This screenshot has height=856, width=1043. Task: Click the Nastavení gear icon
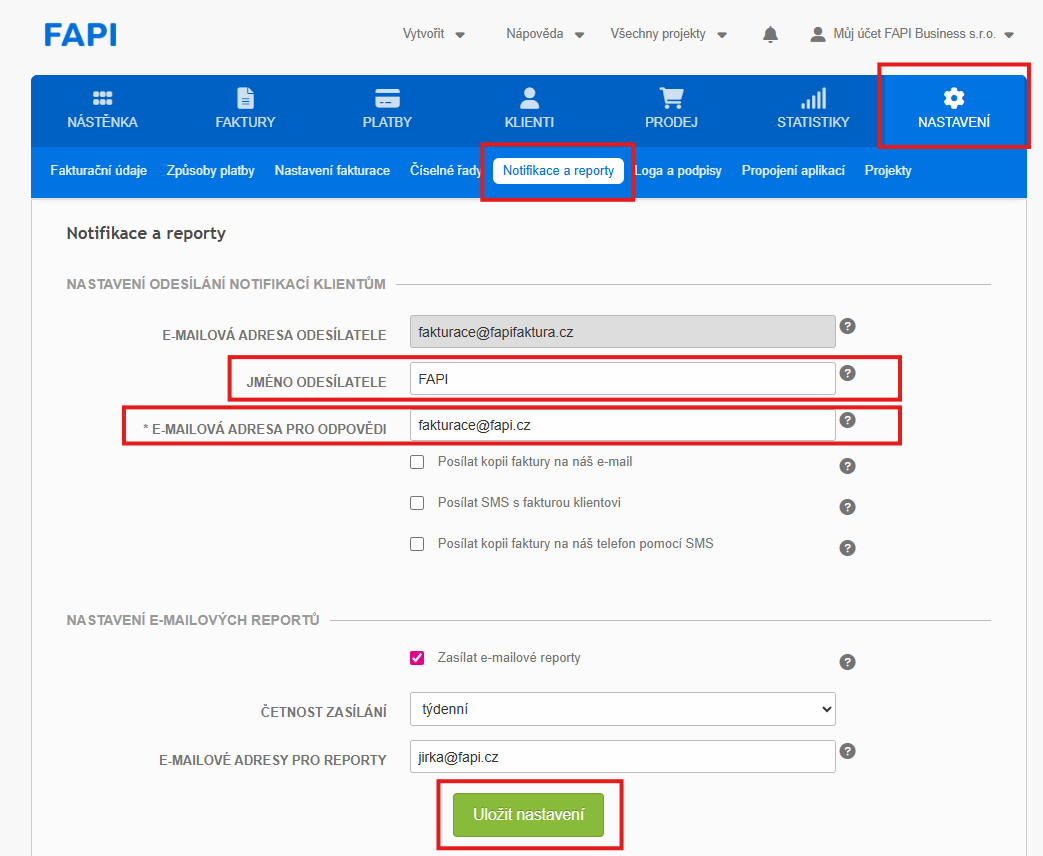coord(954,98)
